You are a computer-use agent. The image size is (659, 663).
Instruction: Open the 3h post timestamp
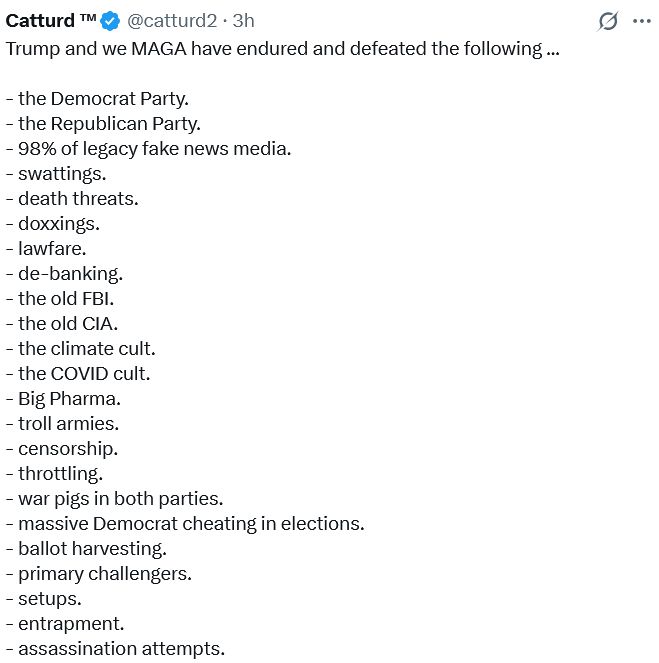pos(243,21)
